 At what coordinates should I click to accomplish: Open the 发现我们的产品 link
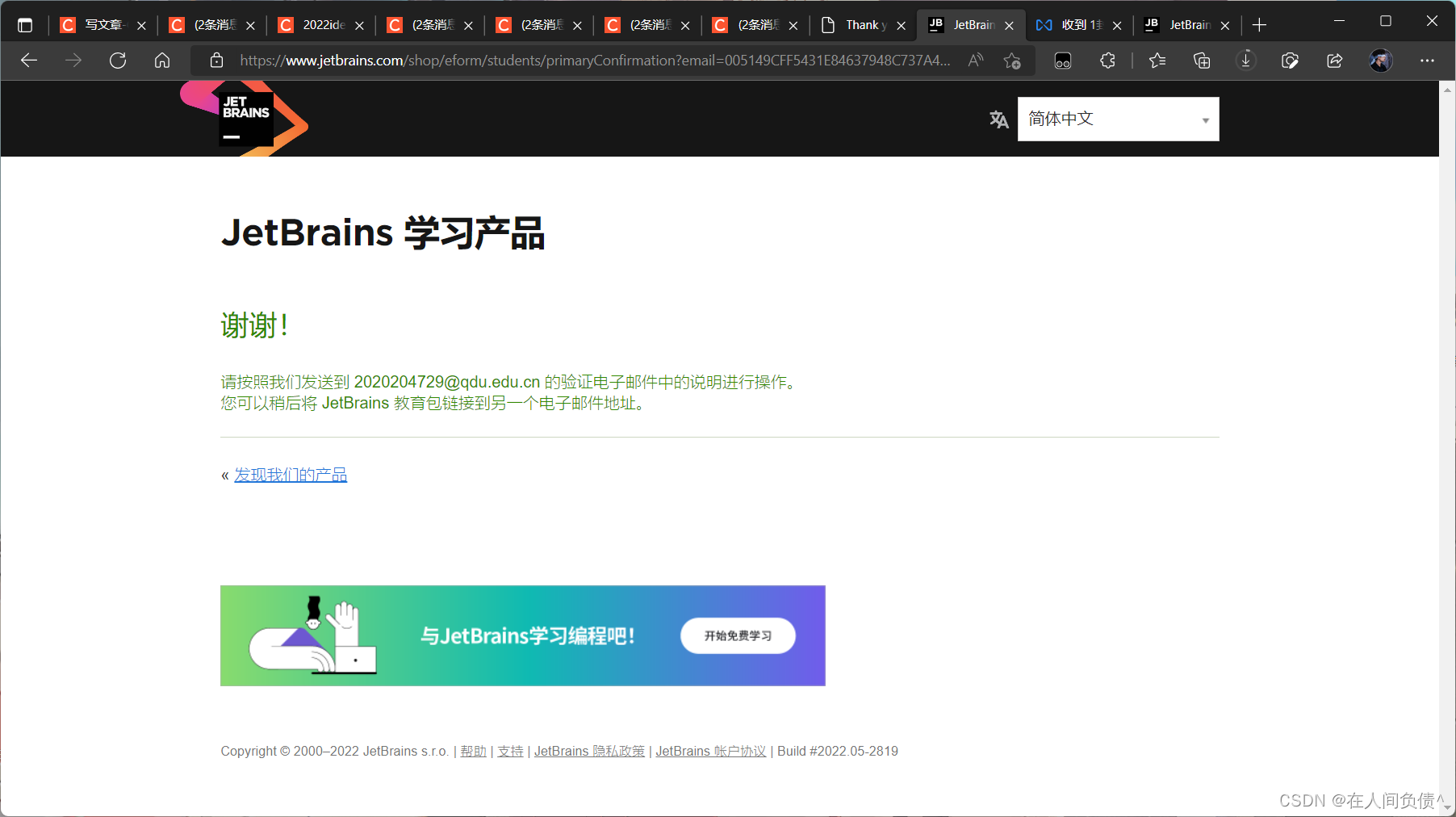coord(291,475)
